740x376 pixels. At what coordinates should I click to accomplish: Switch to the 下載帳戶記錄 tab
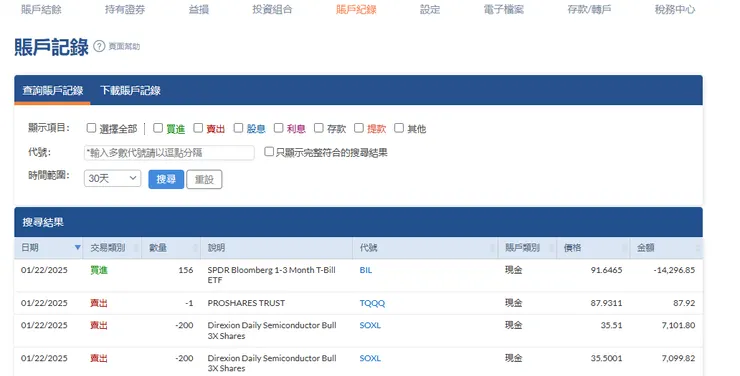130,90
